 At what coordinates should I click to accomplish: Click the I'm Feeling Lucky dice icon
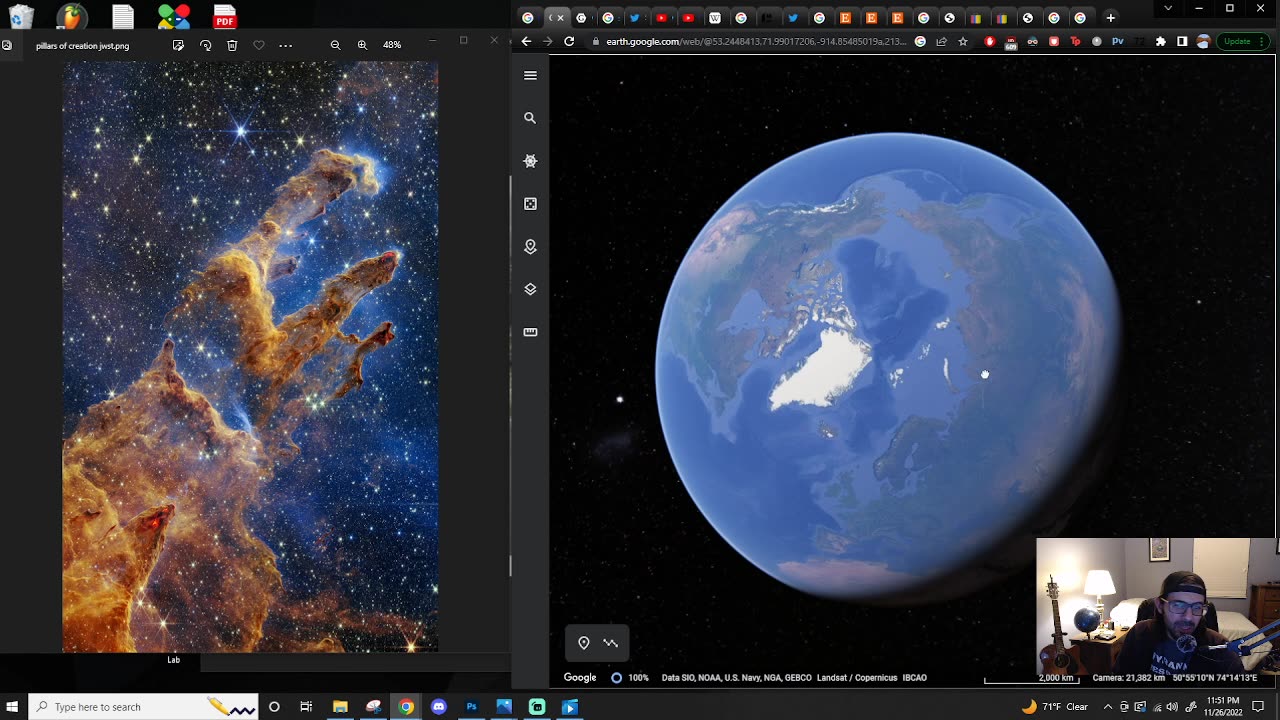[530, 204]
